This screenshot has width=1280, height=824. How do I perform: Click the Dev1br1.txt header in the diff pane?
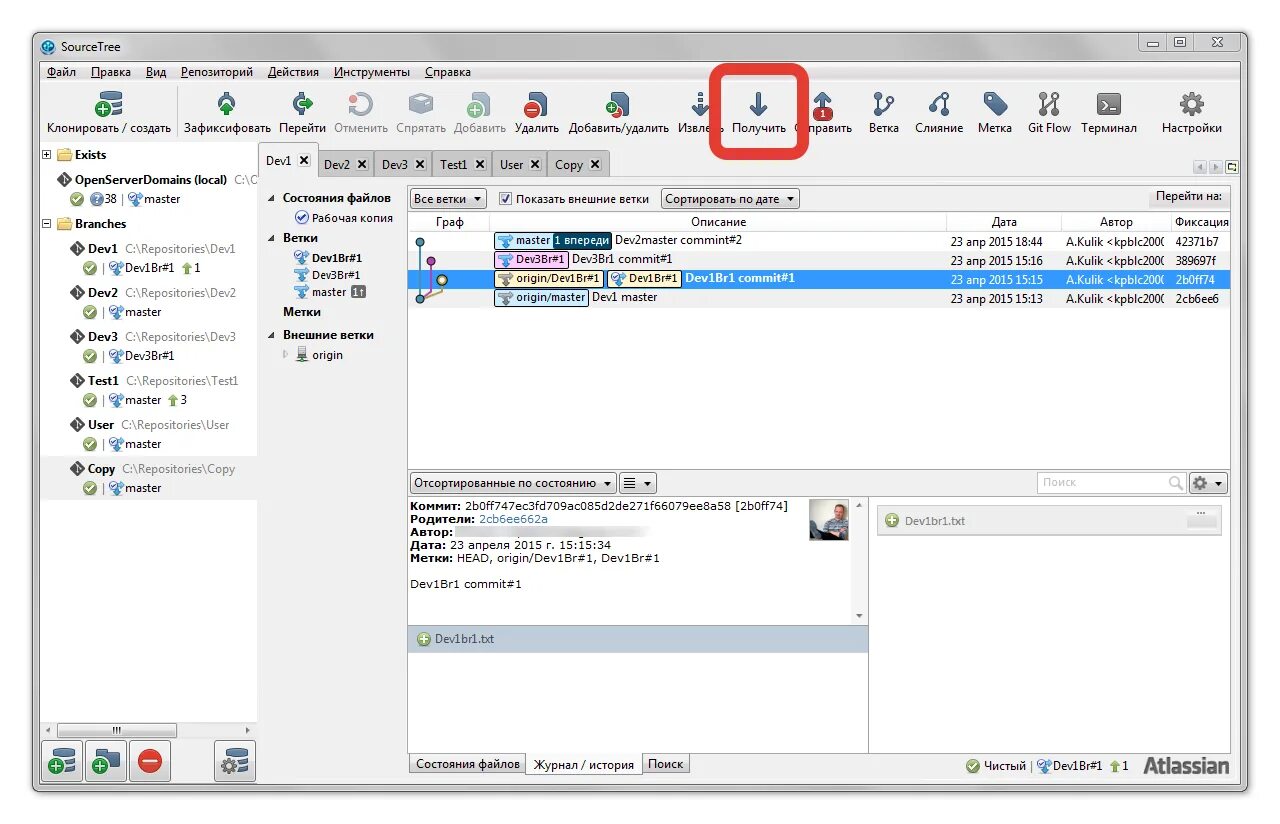(1049, 521)
